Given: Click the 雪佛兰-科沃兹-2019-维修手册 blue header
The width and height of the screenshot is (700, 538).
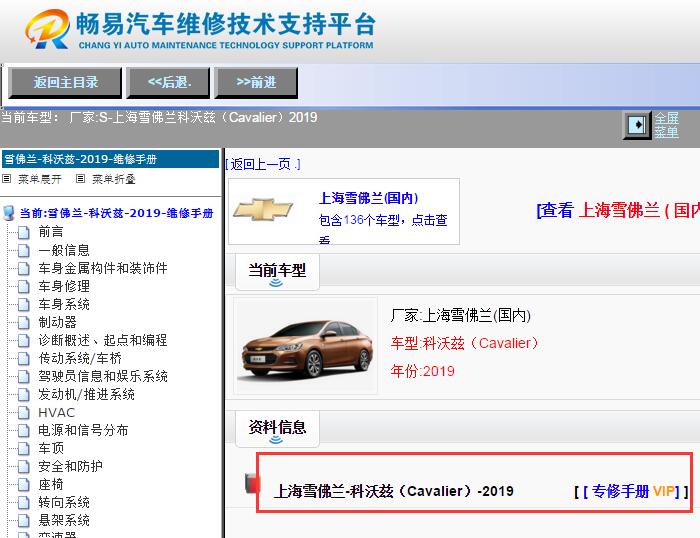Looking at the screenshot, I should pyautogui.click(x=110, y=159).
